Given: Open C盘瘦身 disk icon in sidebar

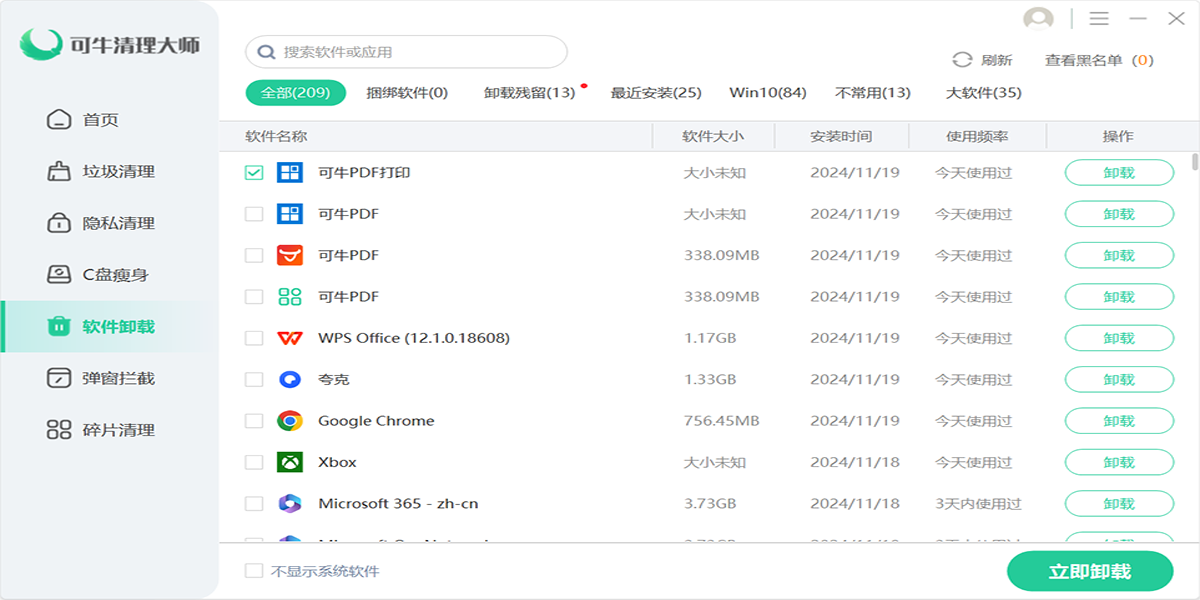Looking at the screenshot, I should coord(60,275).
